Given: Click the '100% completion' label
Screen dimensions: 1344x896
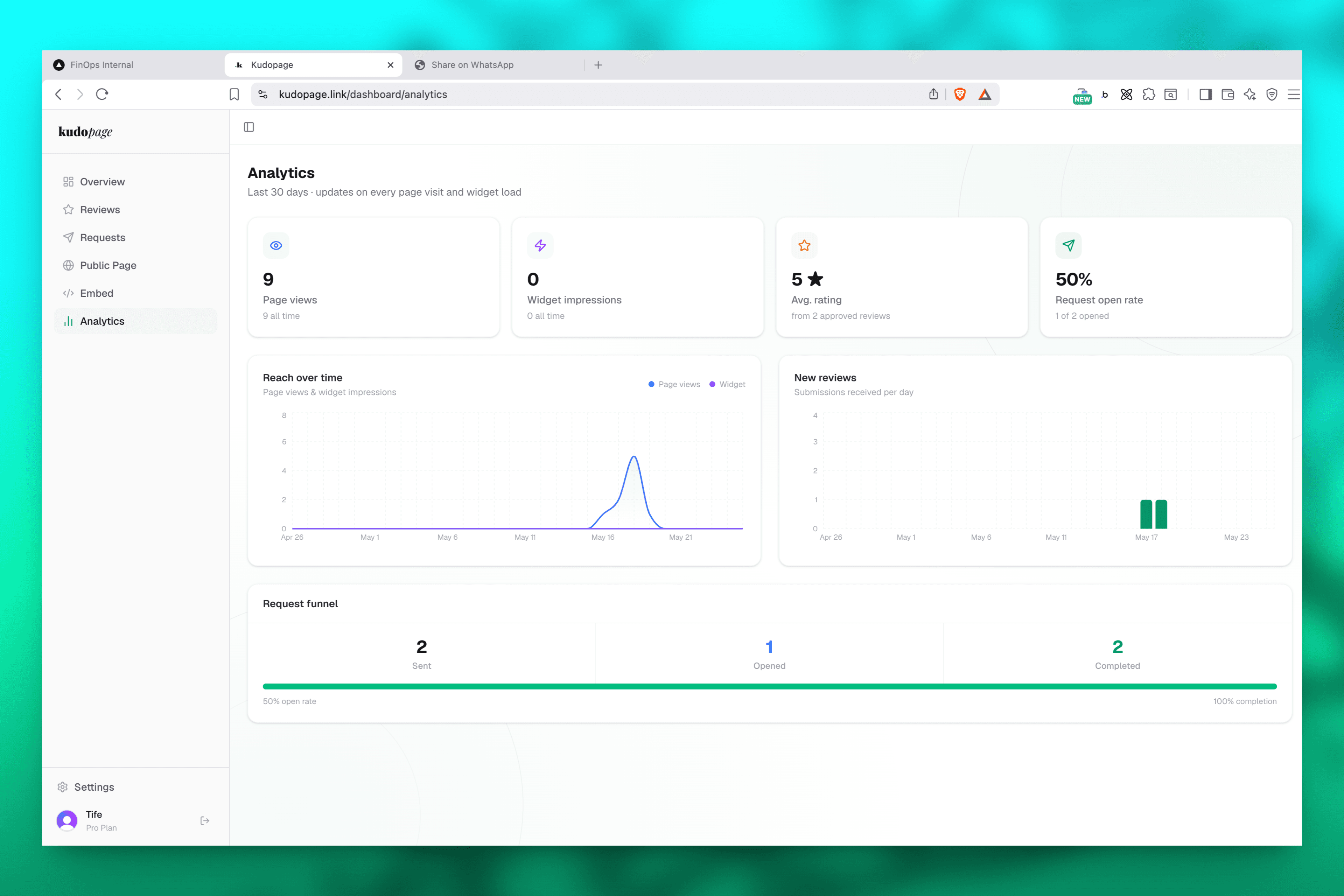Looking at the screenshot, I should coord(1245,701).
